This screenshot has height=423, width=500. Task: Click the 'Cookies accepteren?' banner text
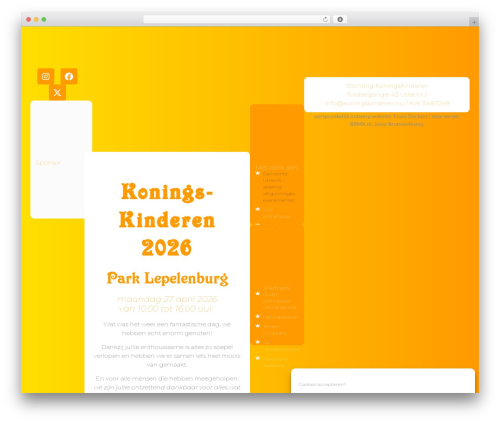[322, 384]
